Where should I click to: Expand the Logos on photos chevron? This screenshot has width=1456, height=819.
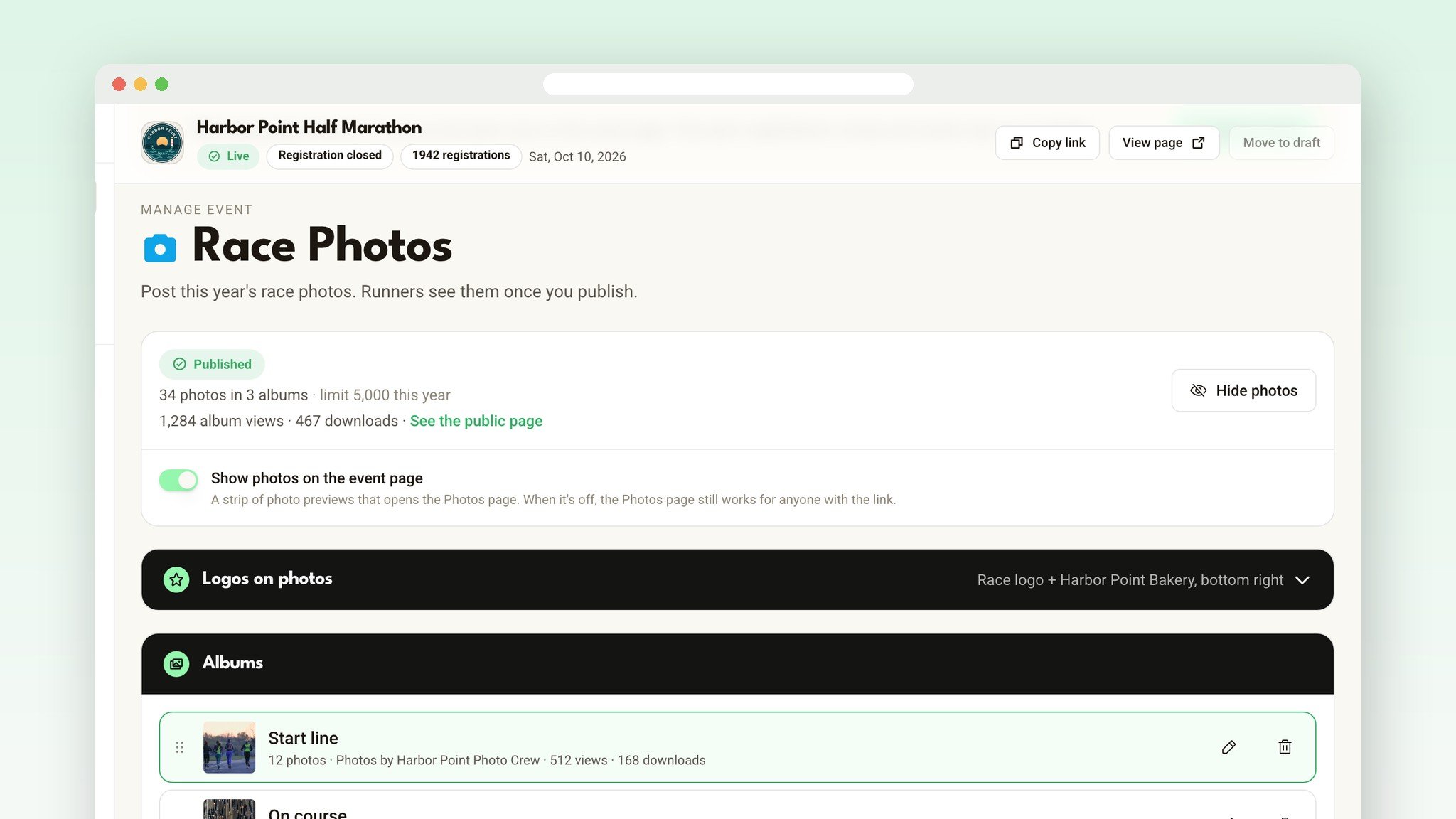tap(1302, 580)
